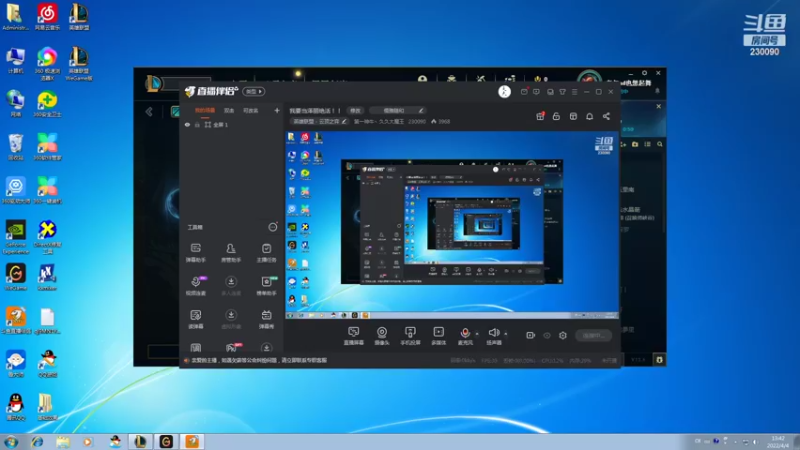Toggle the room lock icon near gift box
The height and width of the screenshot is (450, 800).
(556, 116)
